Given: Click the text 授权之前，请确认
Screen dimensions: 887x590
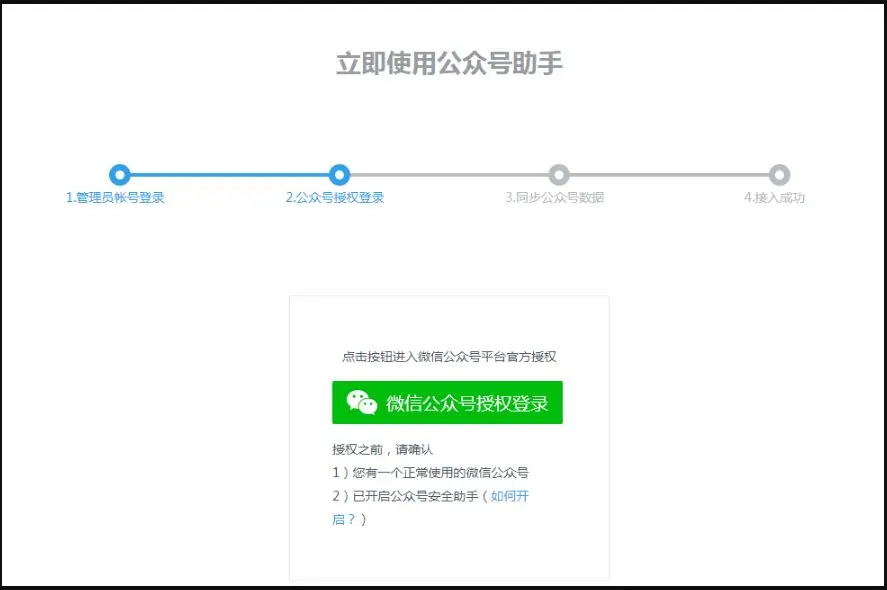Looking at the screenshot, I should point(382,450).
